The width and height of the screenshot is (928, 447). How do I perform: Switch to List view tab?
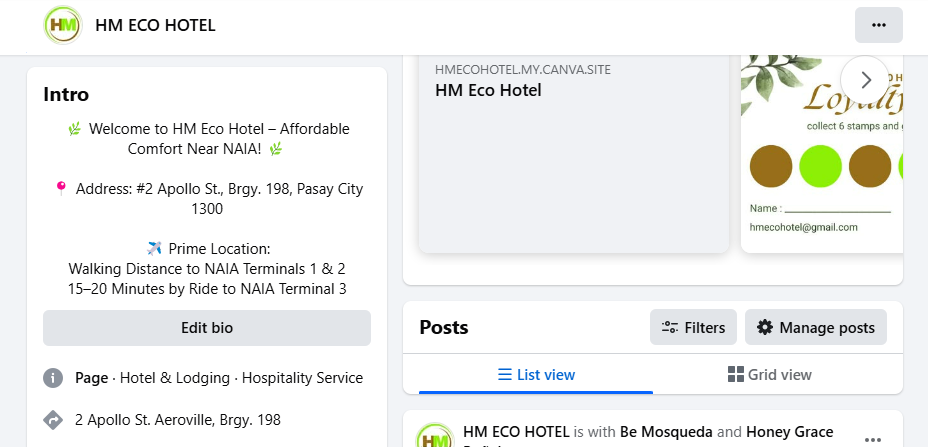click(536, 375)
